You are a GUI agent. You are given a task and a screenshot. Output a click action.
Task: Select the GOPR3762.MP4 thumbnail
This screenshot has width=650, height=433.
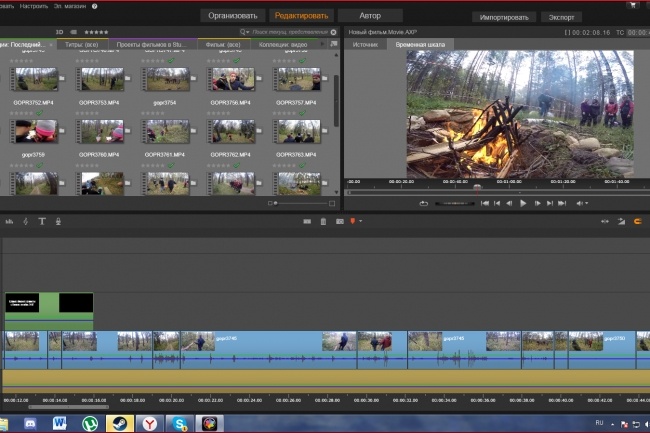(x=231, y=131)
